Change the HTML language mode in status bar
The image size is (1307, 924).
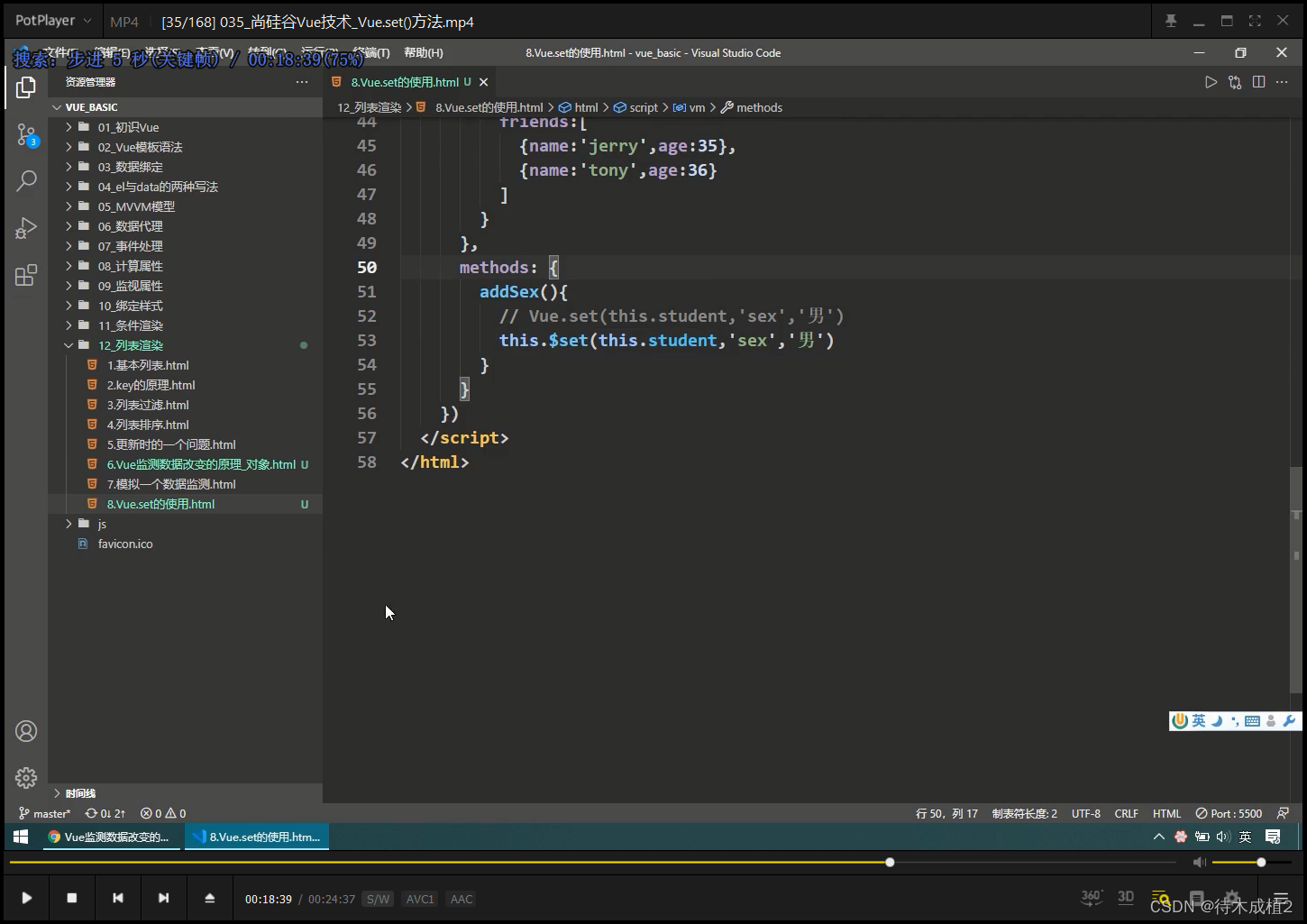[1166, 813]
